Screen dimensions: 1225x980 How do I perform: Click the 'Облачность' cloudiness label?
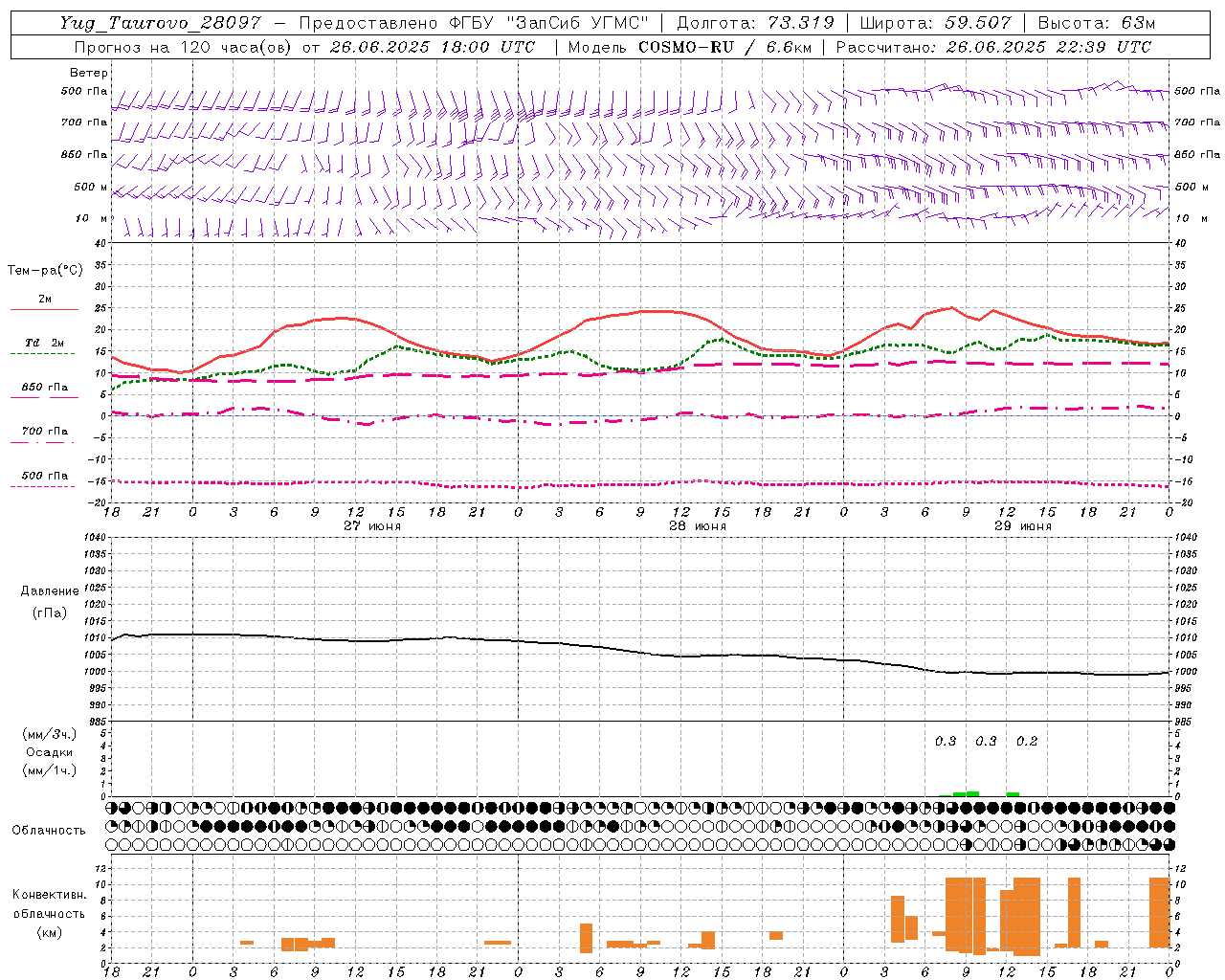tap(49, 830)
